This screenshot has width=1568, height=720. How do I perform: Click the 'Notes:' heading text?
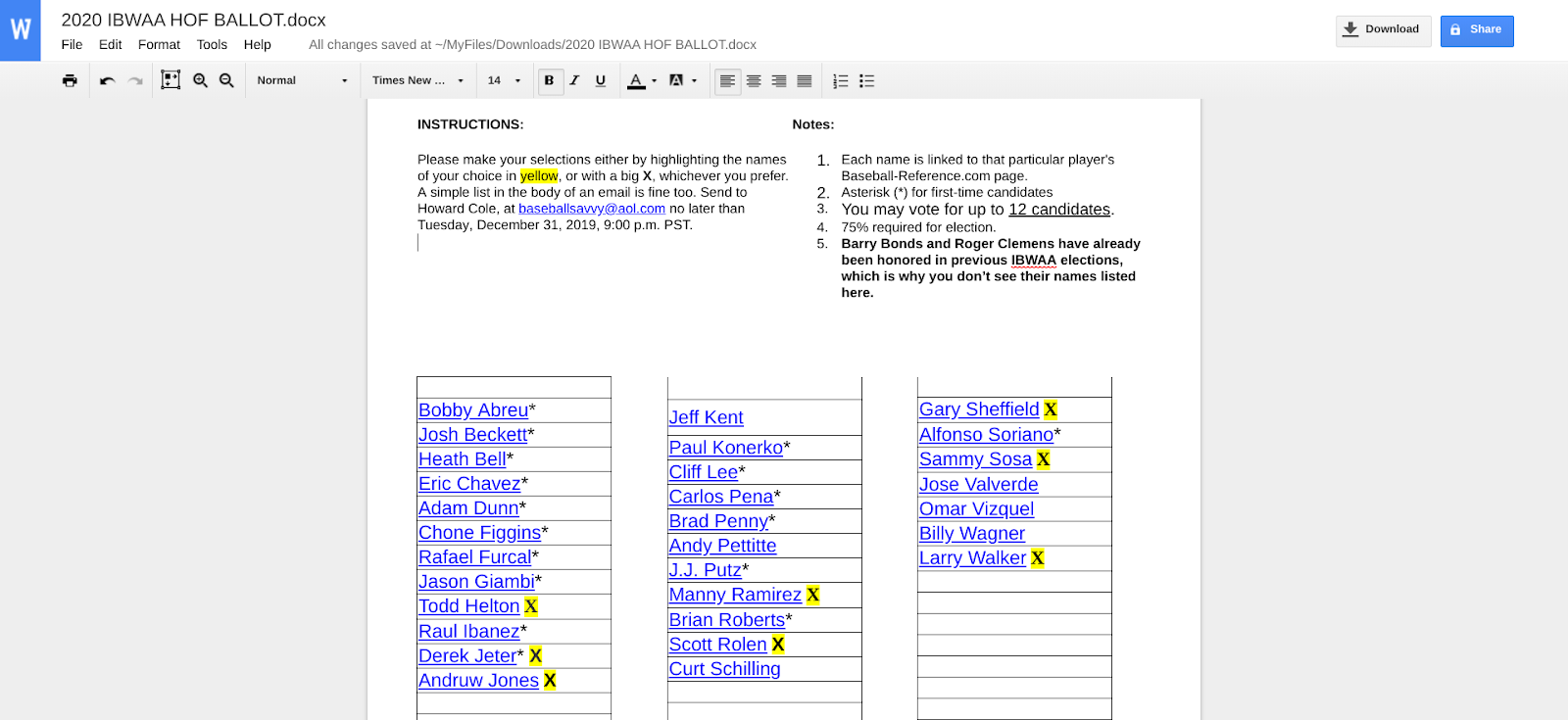pyautogui.click(x=813, y=124)
